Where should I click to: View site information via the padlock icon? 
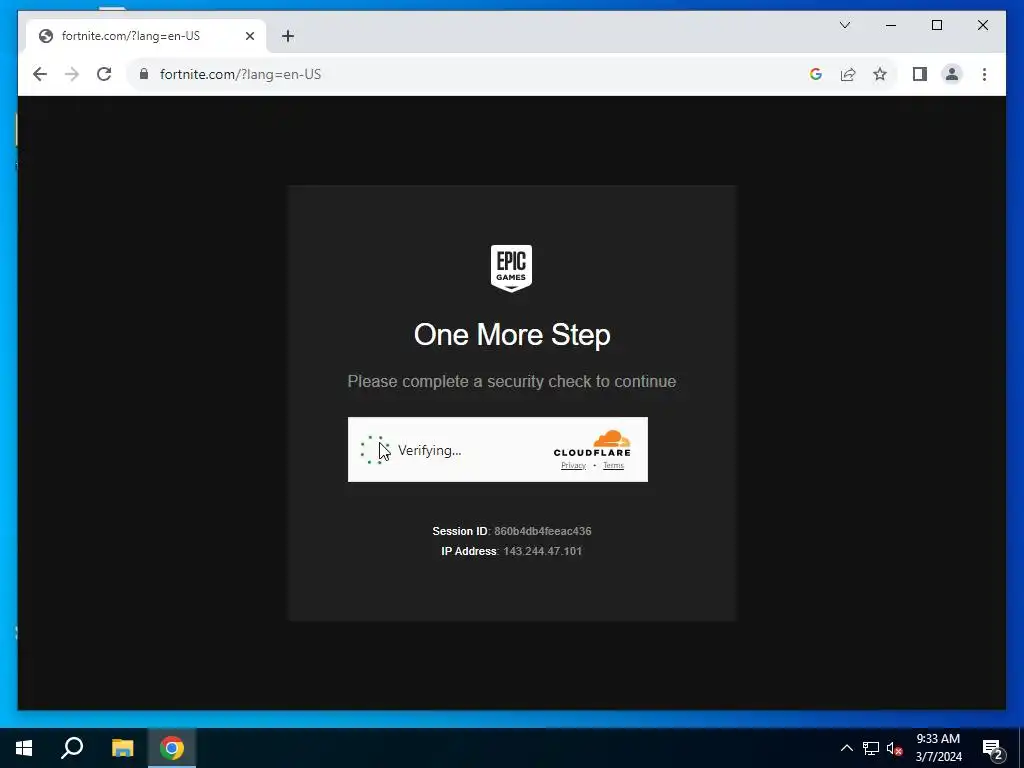click(x=144, y=74)
